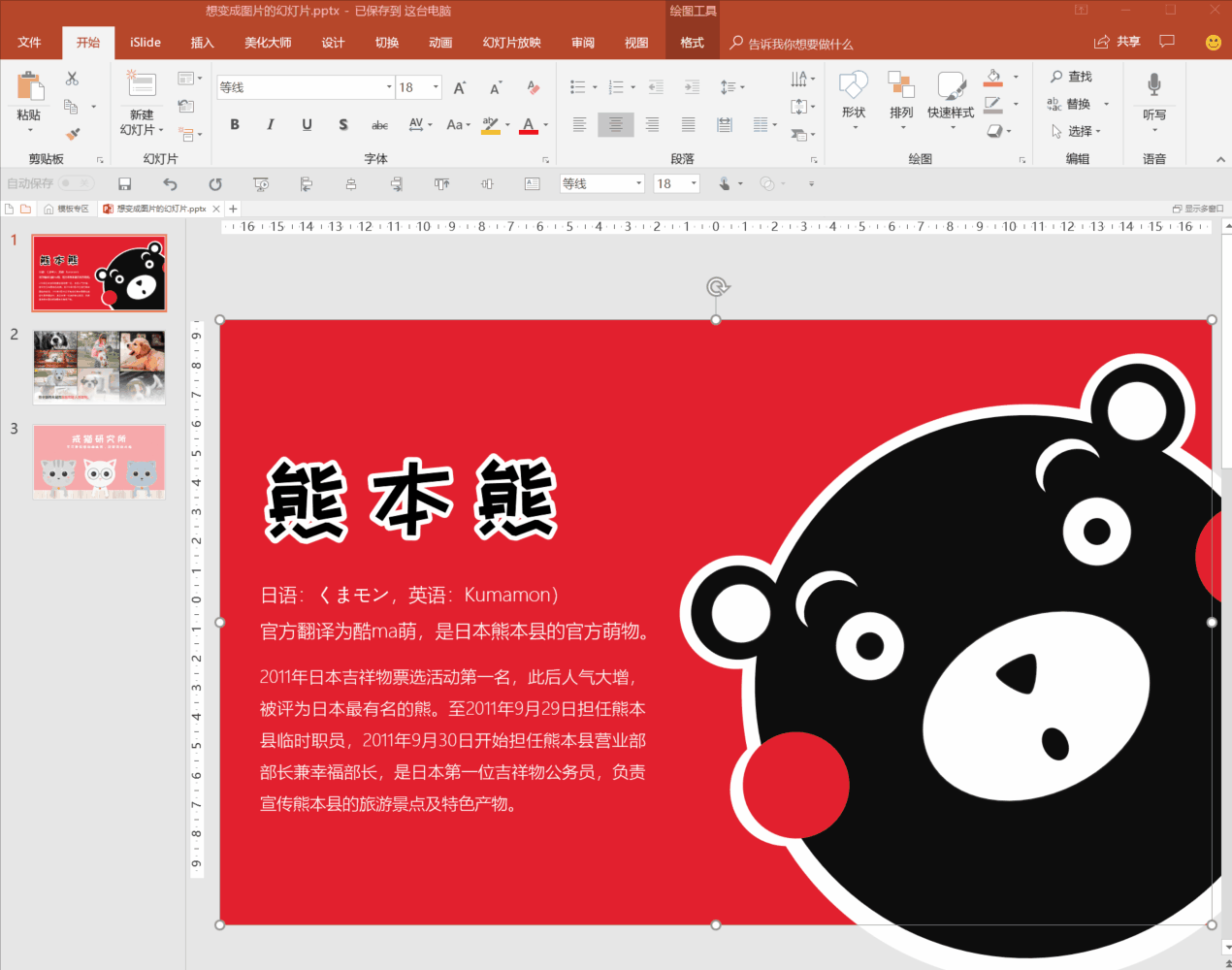The height and width of the screenshot is (970, 1232).
Task: Click the 共享 share button
Action: point(1117,42)
